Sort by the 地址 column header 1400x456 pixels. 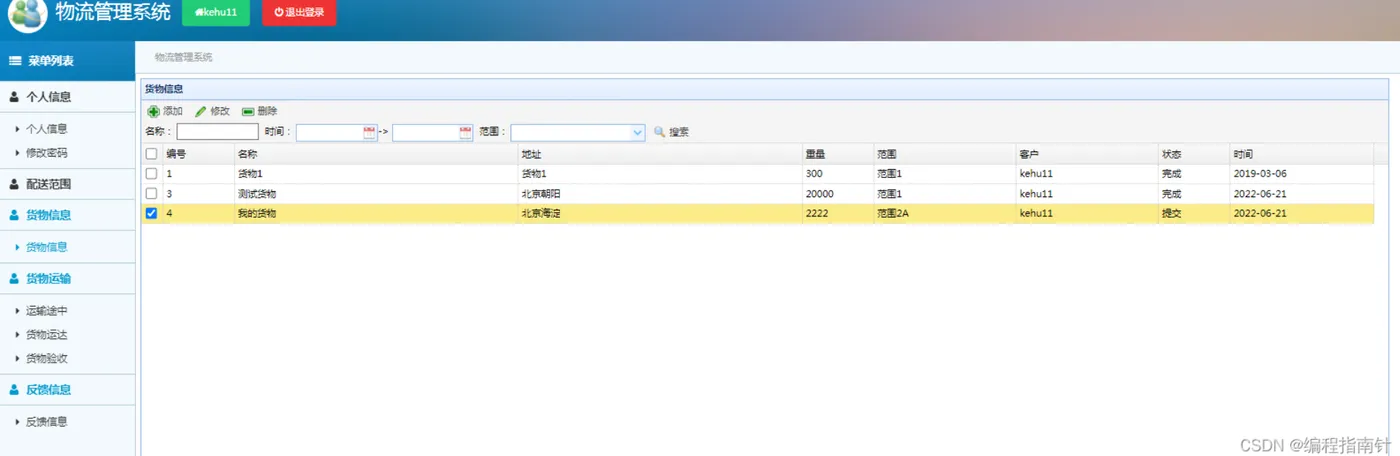pyautogui.click(x=659, y=154)
